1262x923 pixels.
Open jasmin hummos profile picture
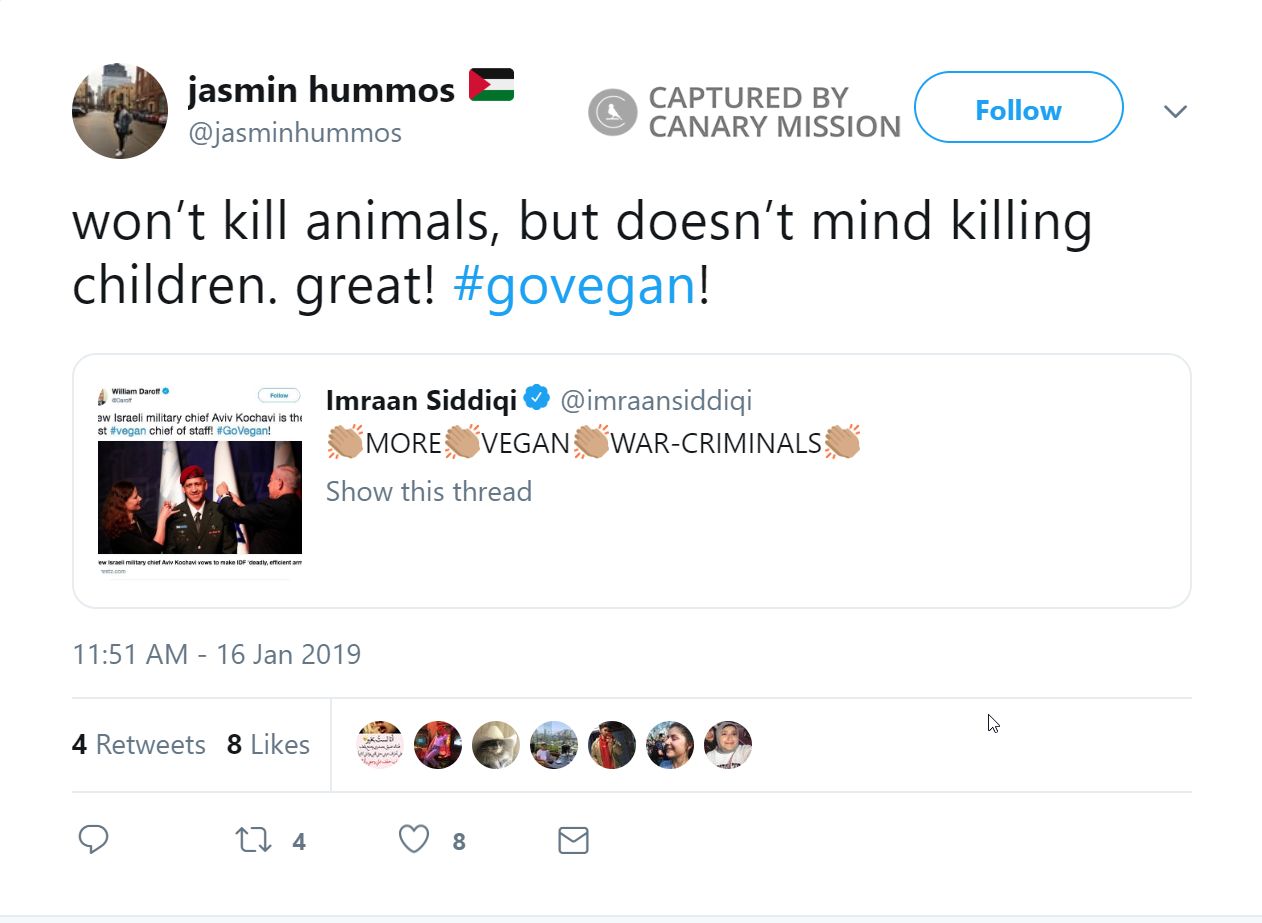click(120, 111)
